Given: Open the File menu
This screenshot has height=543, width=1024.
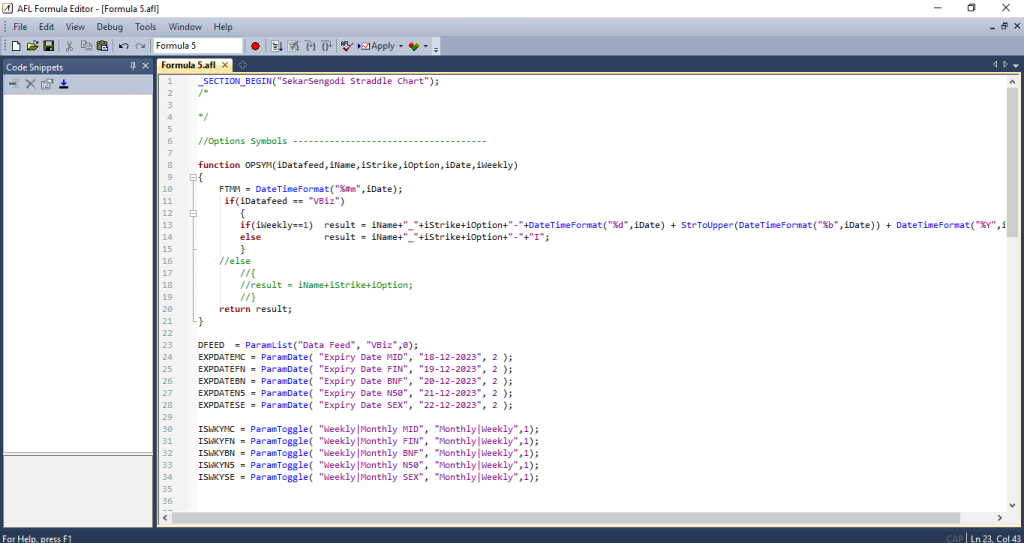Looking at the screenshot, I should [20, 27].
